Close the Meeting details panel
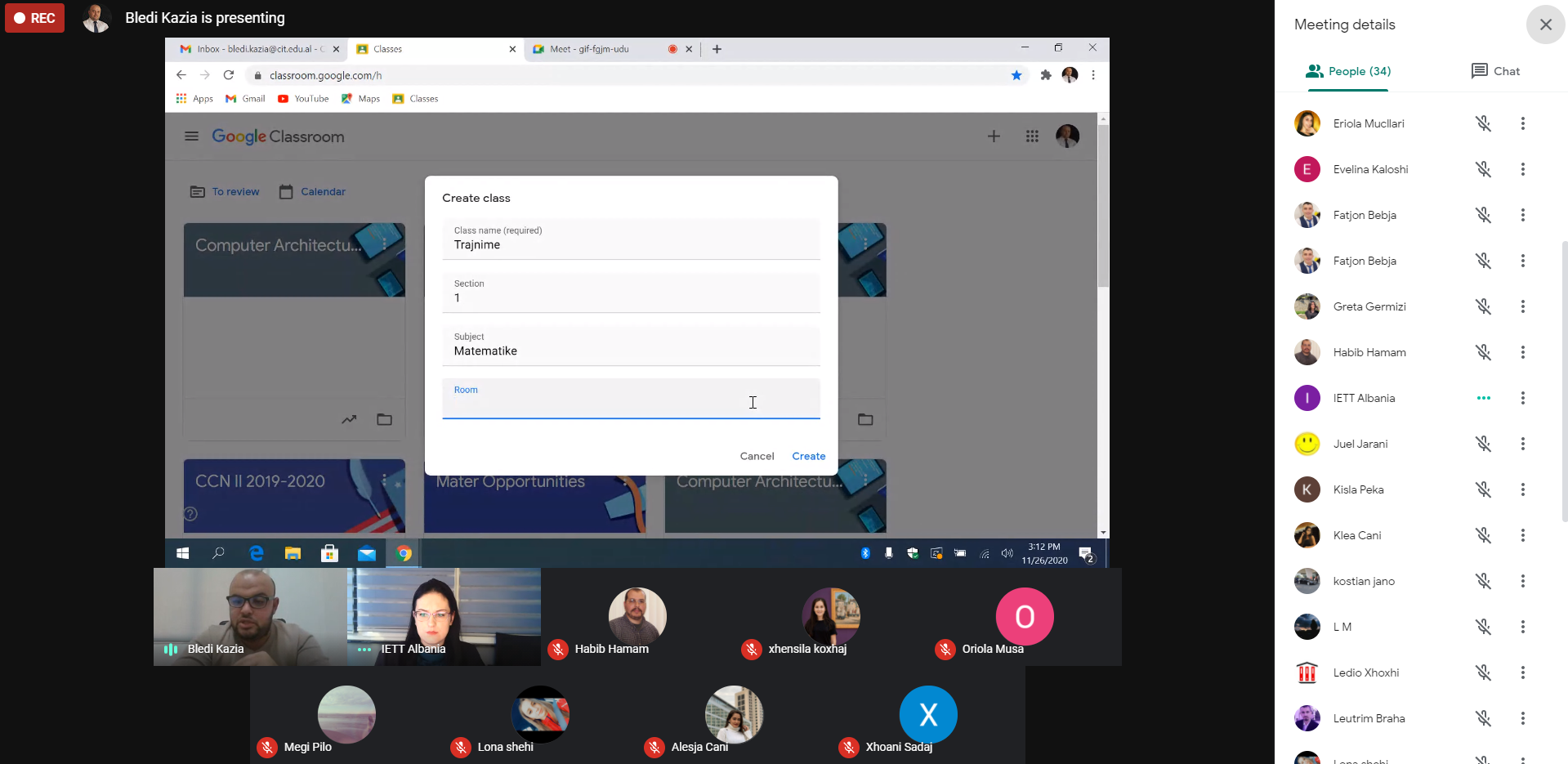 (x=1545, y=25)
